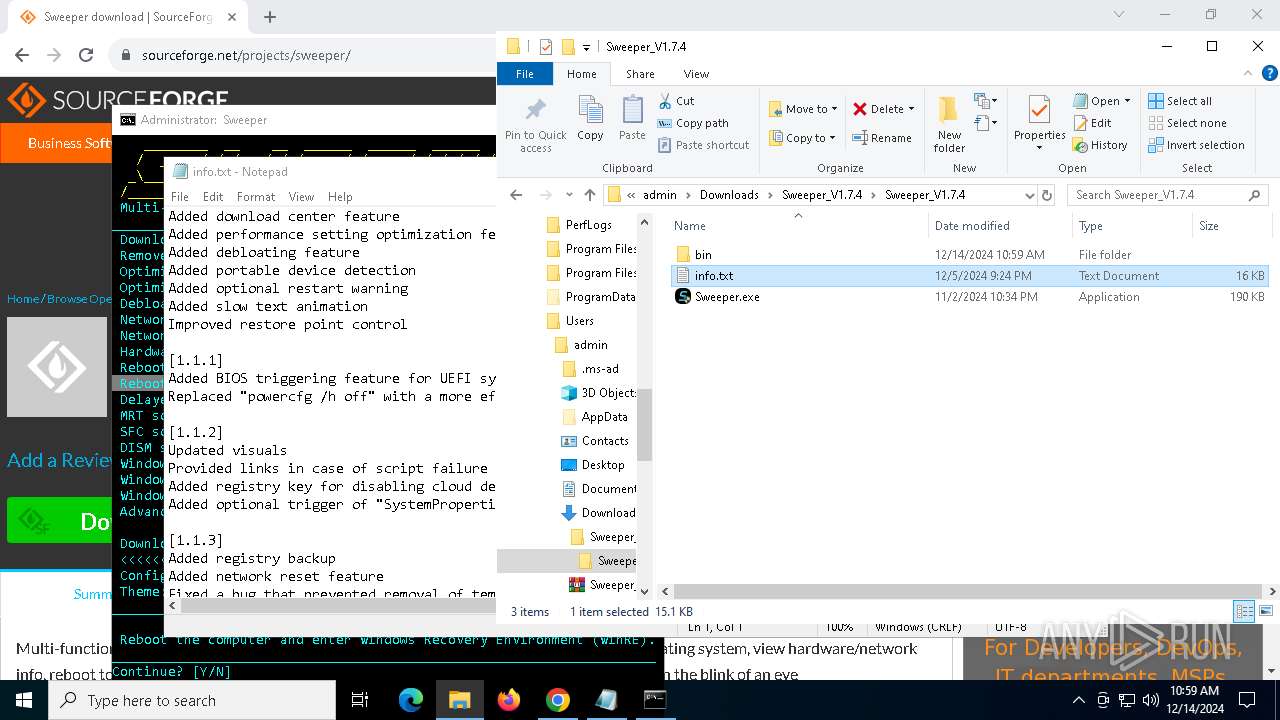Click Select none in ribbon

tap(1187, 123)
